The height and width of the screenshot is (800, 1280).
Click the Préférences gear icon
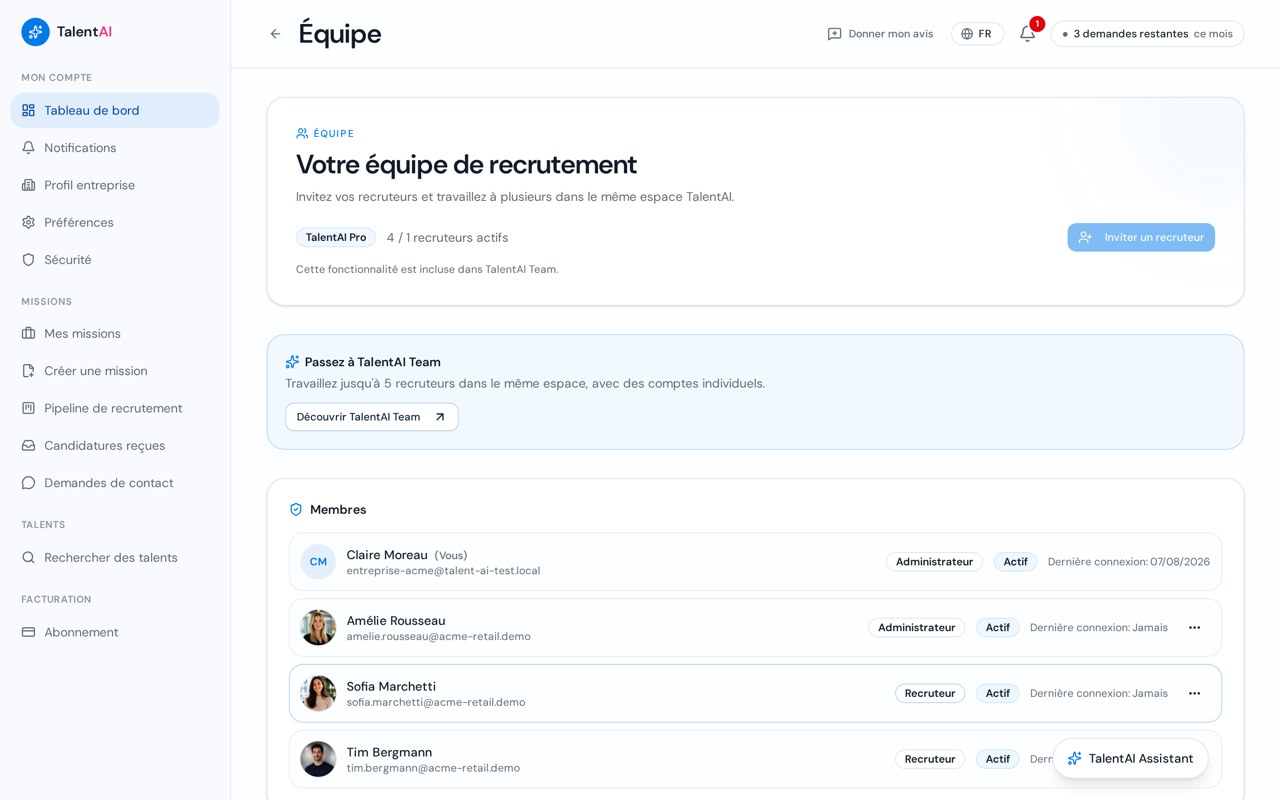[x=28, y=222]
